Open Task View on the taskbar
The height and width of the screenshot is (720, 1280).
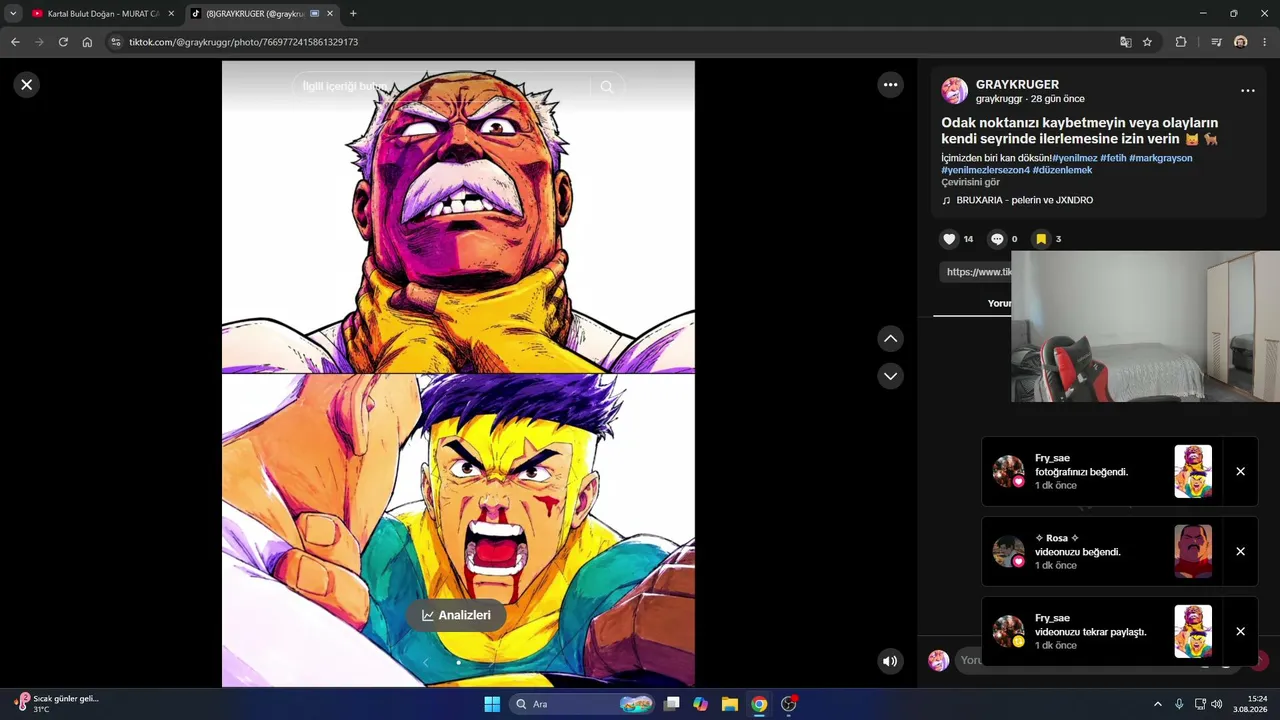click(672, 704)
